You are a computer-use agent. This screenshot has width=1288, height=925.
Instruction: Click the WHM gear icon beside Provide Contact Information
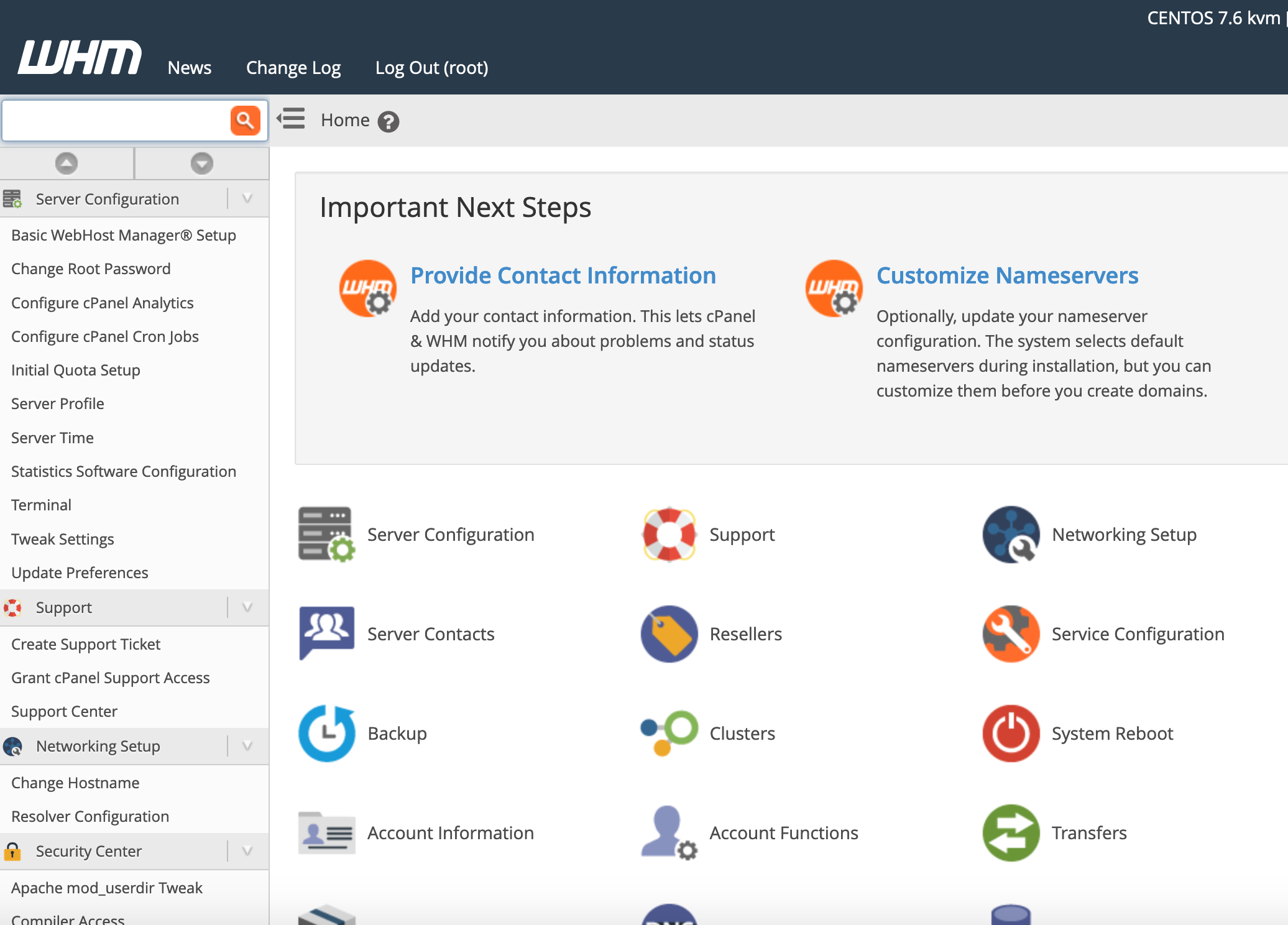(x=368, y=288)
